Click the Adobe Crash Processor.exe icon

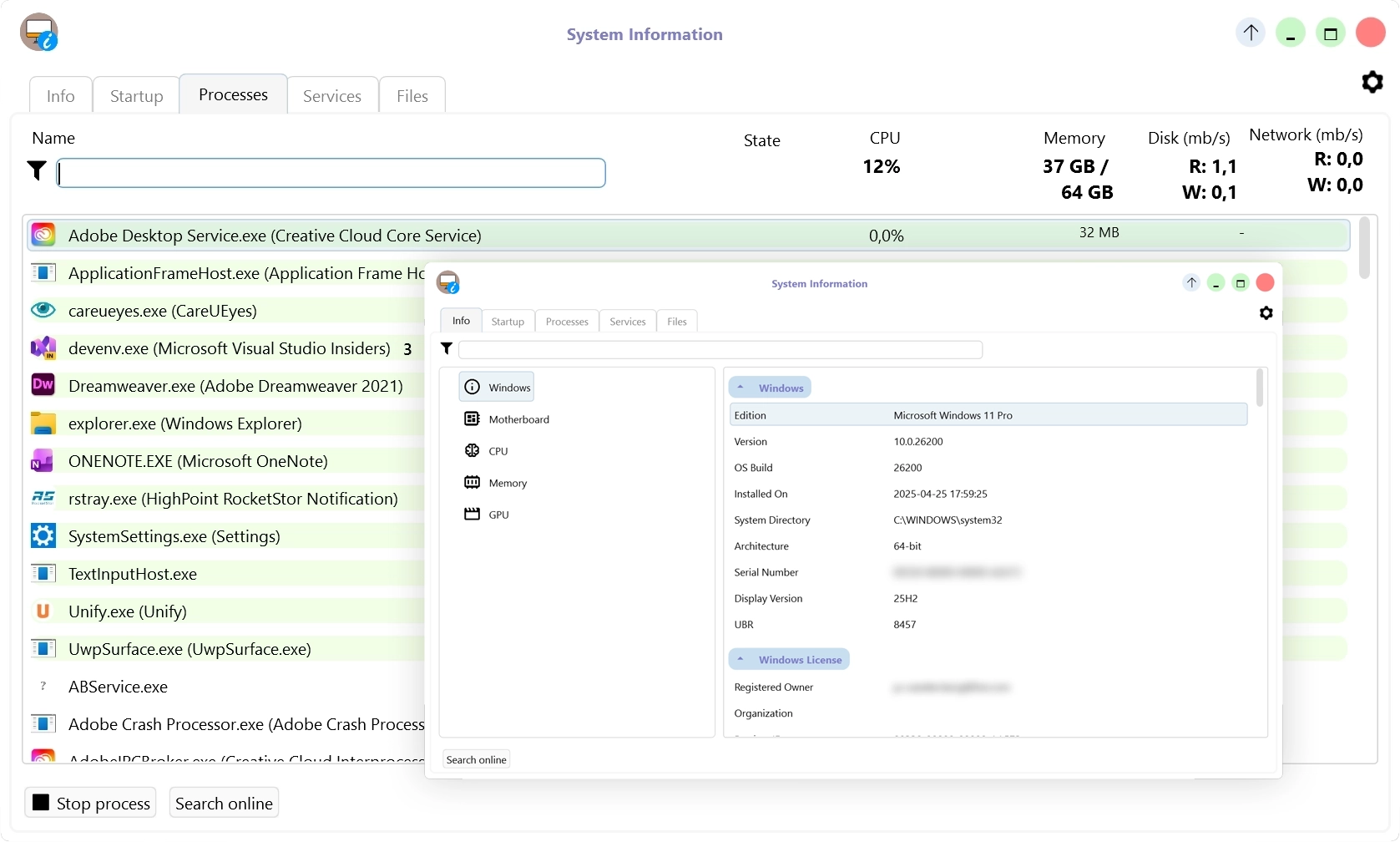point(43,723)
